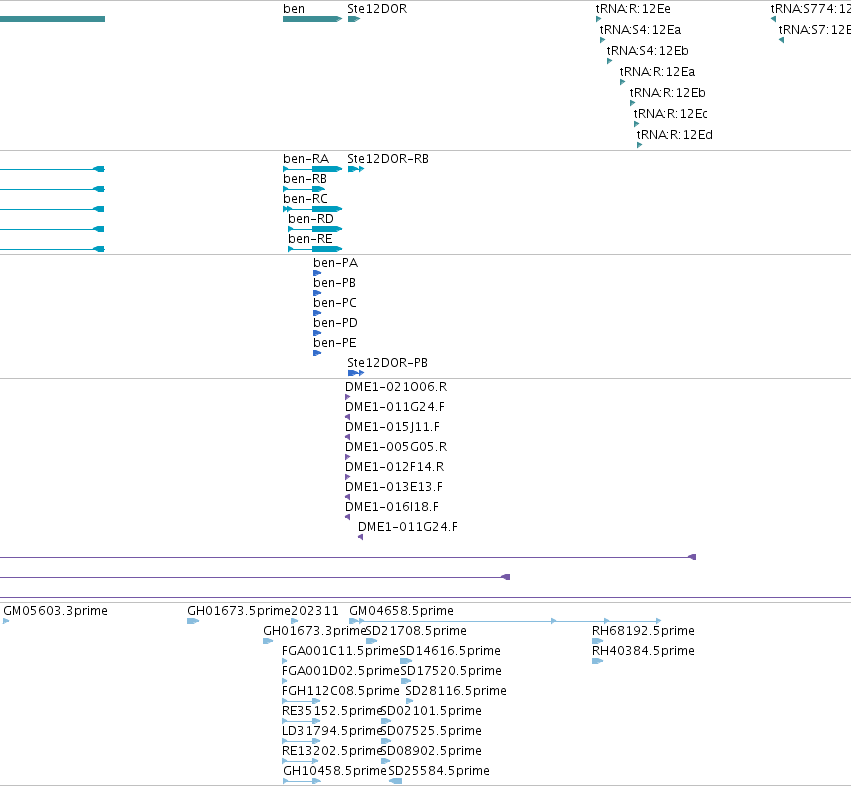Click the FGA001C11.5prime EST label
This screenshot has height=786, width=851.
point(340,651)
